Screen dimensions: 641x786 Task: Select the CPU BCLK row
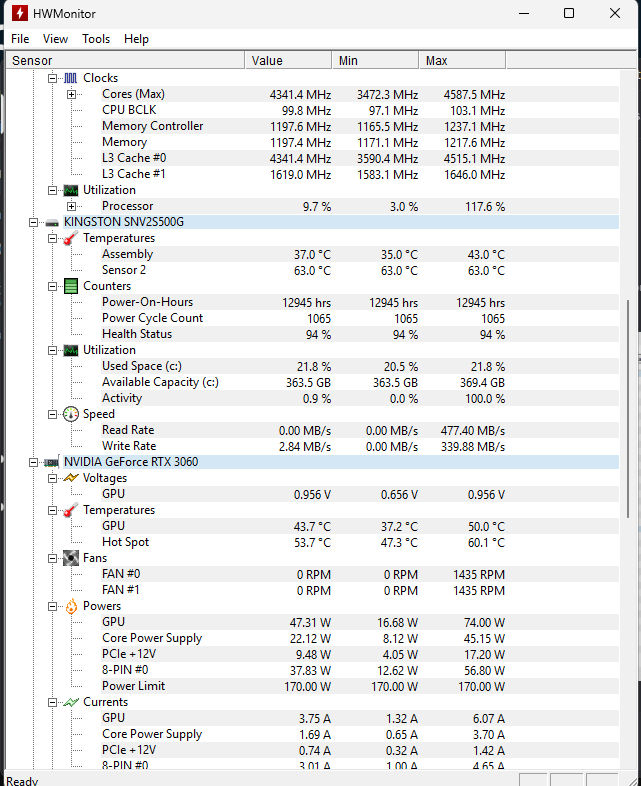(x=360, y=110)
